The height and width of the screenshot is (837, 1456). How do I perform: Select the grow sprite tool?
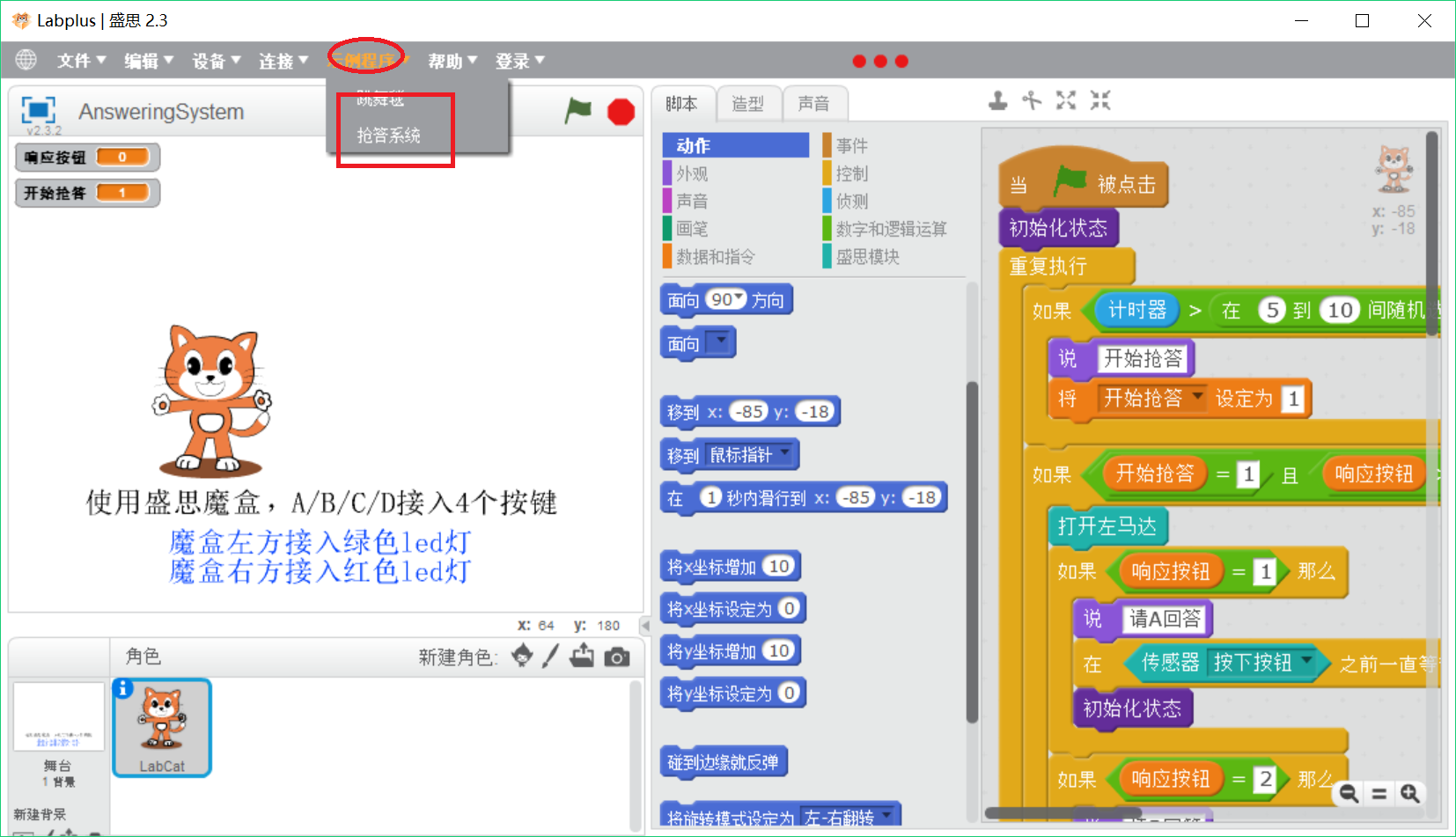pyautogui.click(x=1066, y=100)
